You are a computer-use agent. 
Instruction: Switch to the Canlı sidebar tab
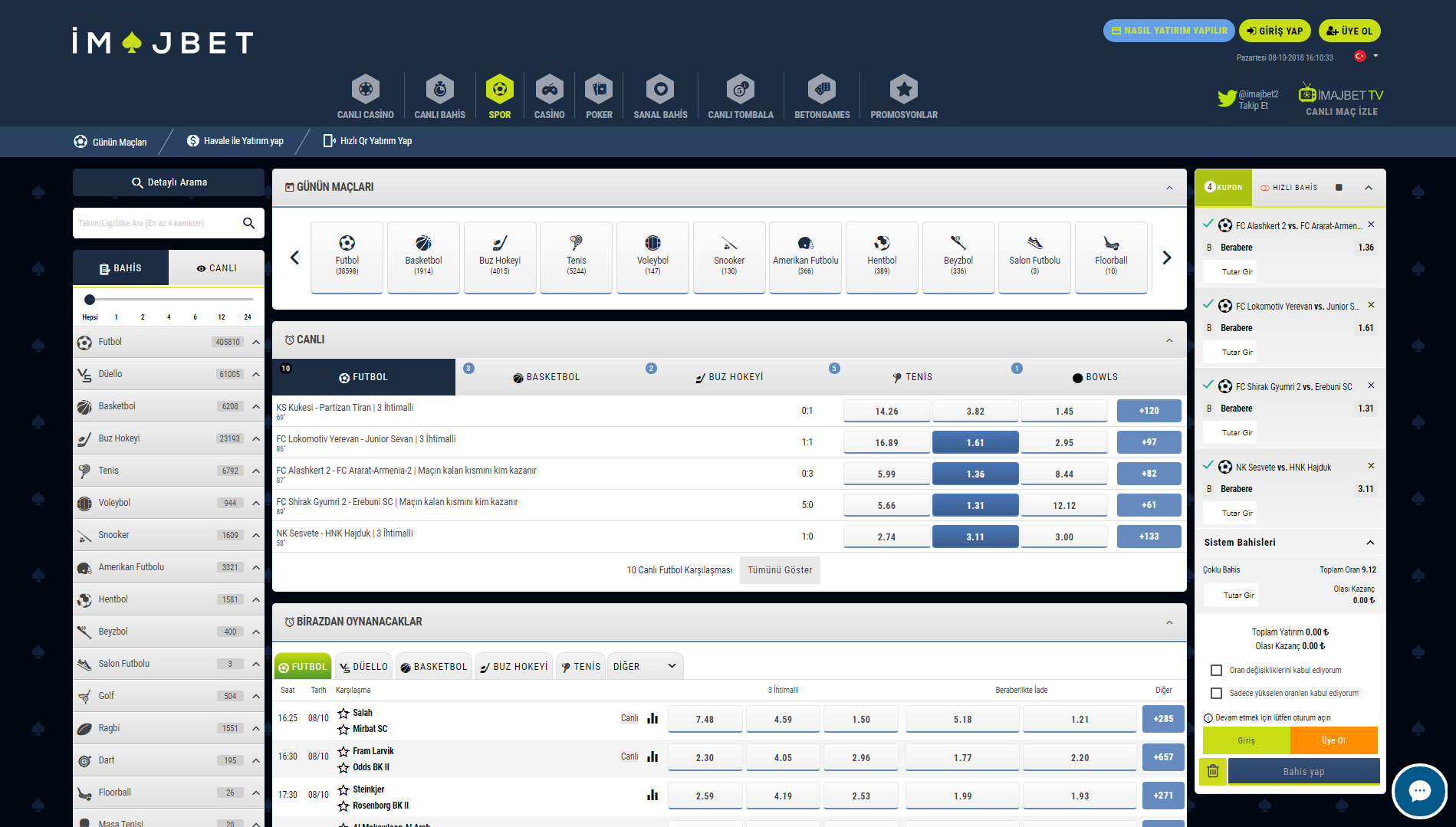pyautogui.click(x=216, y=268)
